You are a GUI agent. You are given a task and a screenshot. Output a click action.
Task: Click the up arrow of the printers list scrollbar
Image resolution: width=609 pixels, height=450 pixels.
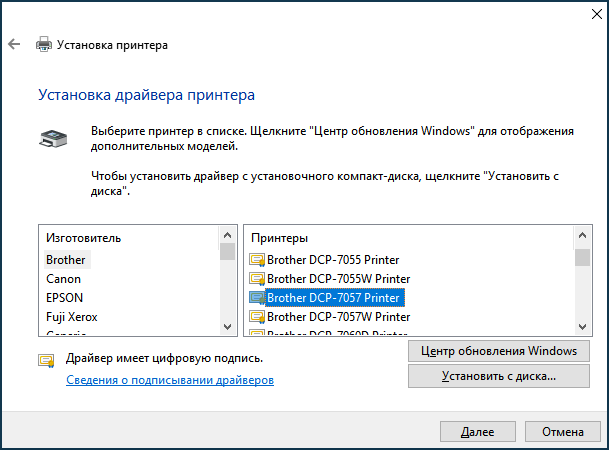point(582,235)
